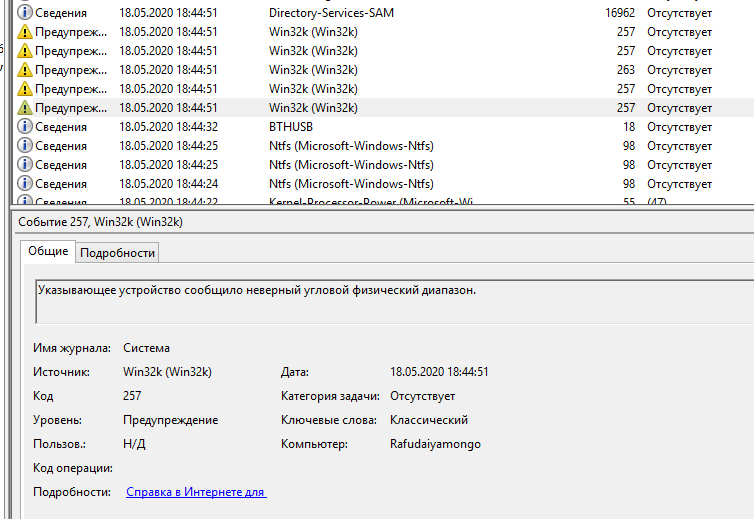Open the Справка в Интернете link
754x519 pixels.
pyautogui.click(x=195, y=492)
